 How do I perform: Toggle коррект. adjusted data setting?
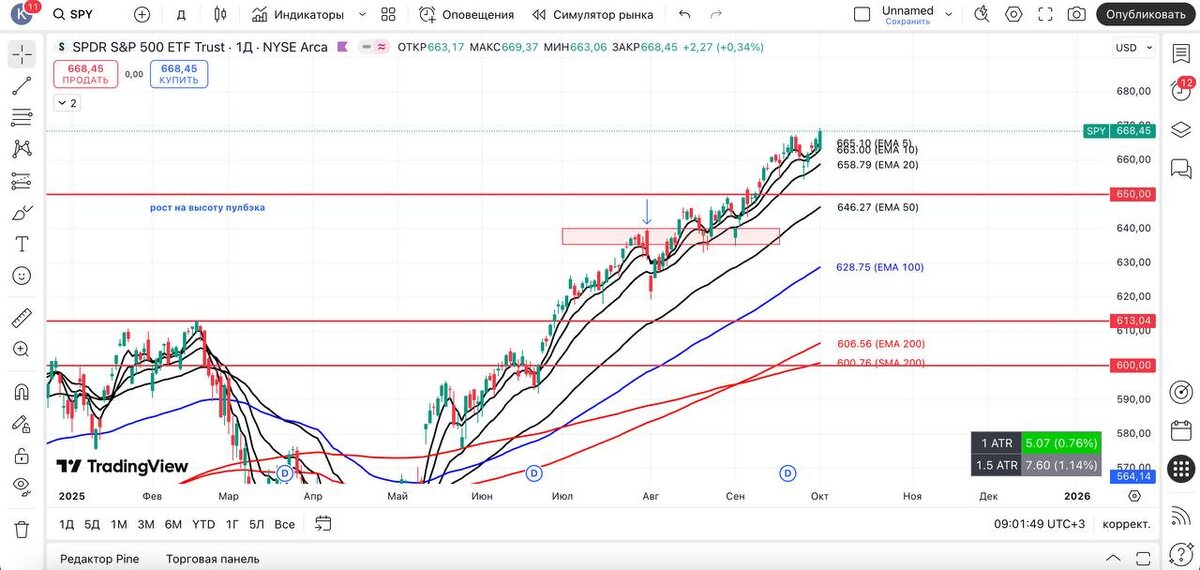click(x=1126, y=524)
